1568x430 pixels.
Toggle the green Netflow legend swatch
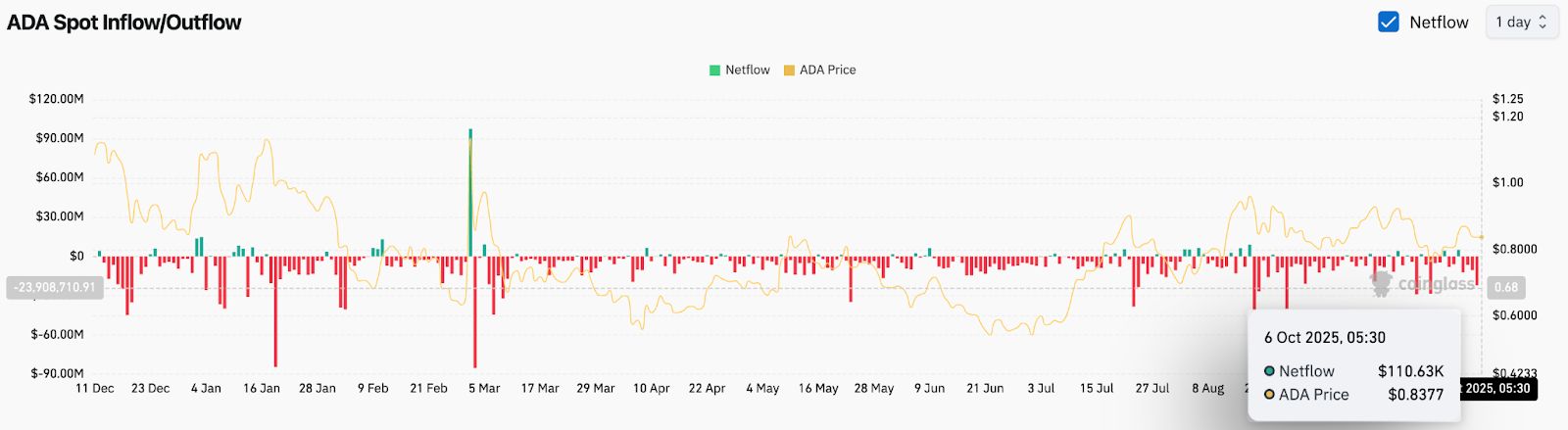tap(715, 71)
